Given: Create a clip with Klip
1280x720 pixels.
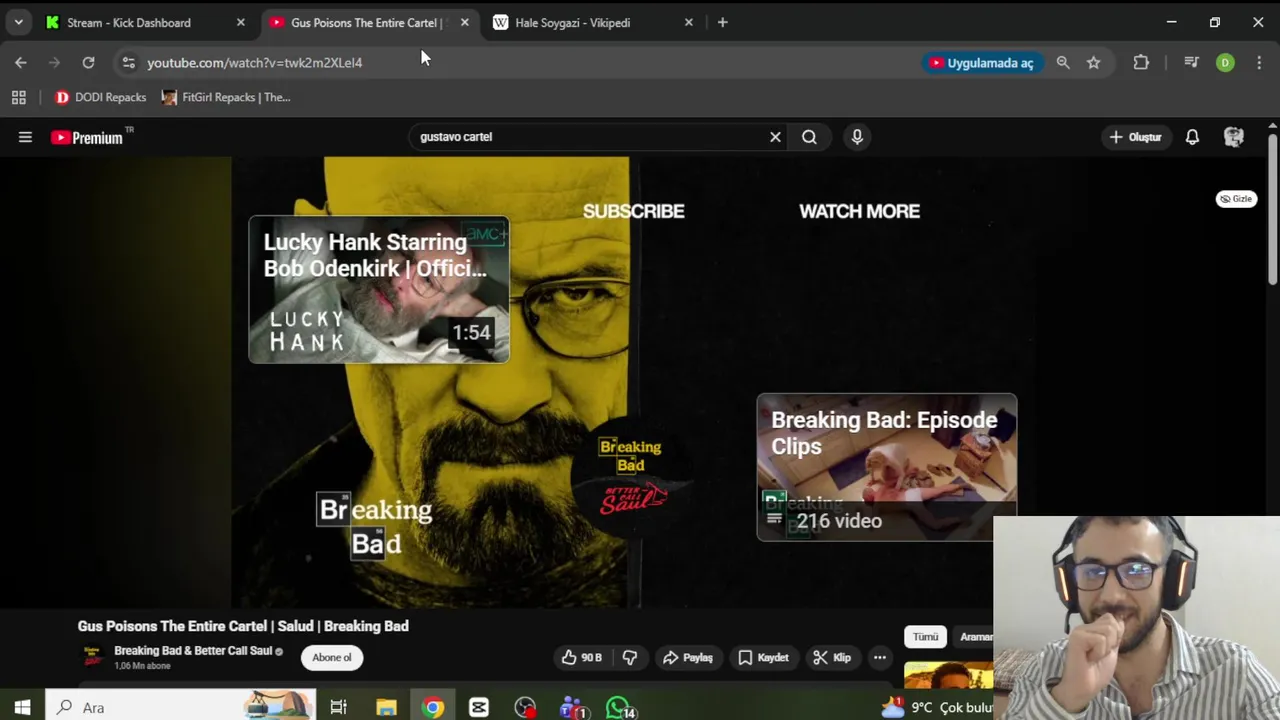Looking at the screenshot, I should click(832, 657).
